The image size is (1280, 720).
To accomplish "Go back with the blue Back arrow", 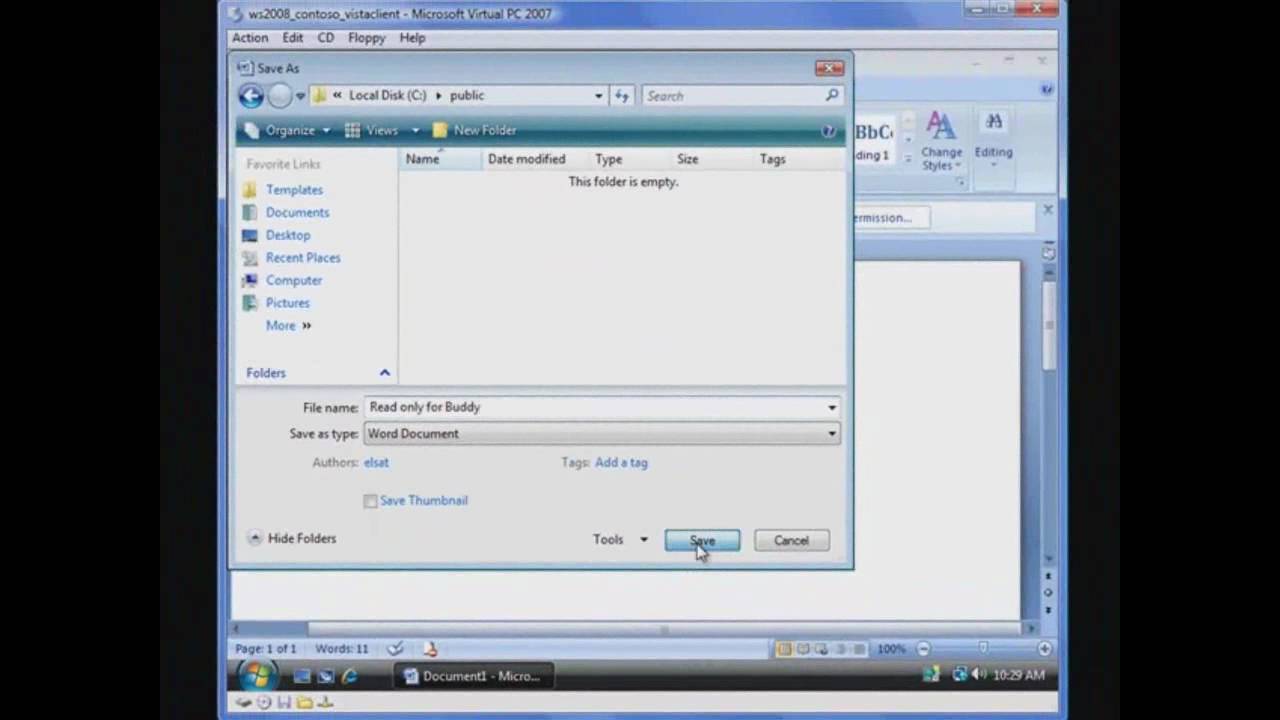I will (251, 96).
